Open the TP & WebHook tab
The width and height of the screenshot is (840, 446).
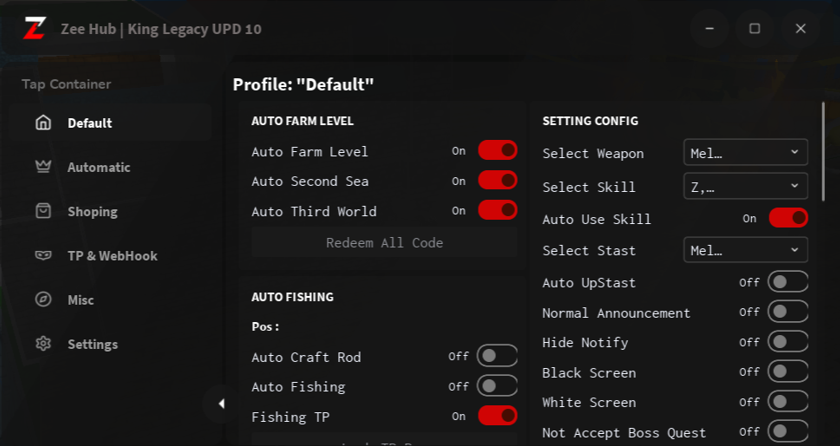click(x=112, y=255)
